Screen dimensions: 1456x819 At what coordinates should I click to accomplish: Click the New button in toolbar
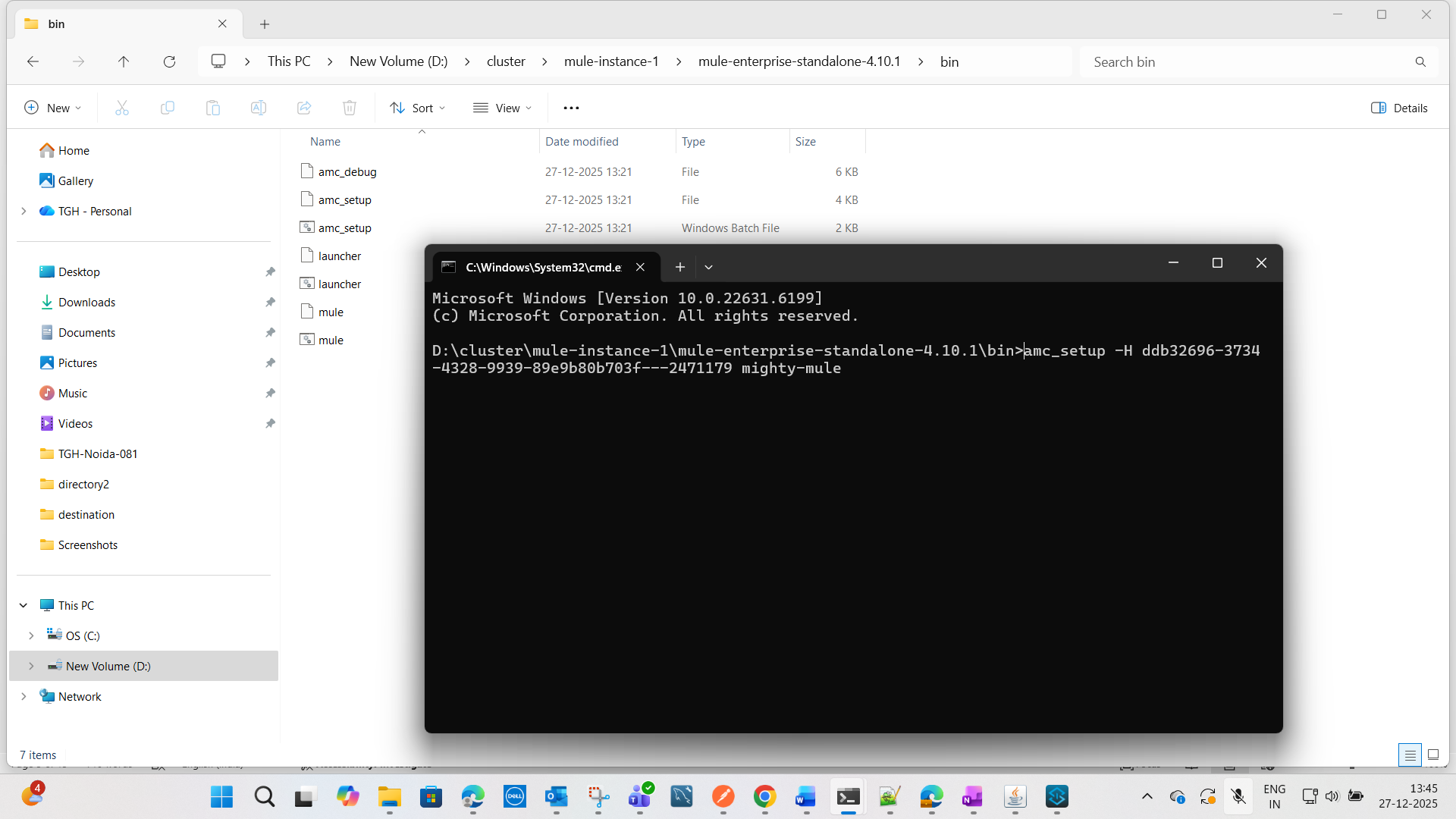point(52,108)
